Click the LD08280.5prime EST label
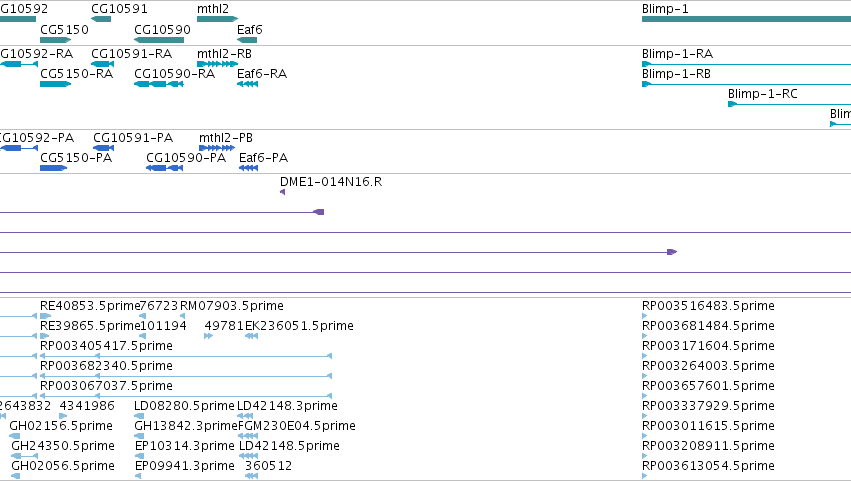Viewport: 851px width, 481px height. point(185,406)
